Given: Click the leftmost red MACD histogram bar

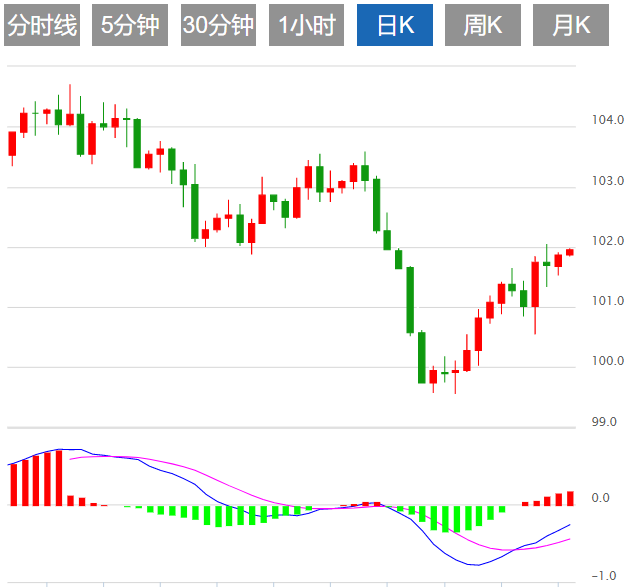Looking at the screenshot, I should 13,484.
